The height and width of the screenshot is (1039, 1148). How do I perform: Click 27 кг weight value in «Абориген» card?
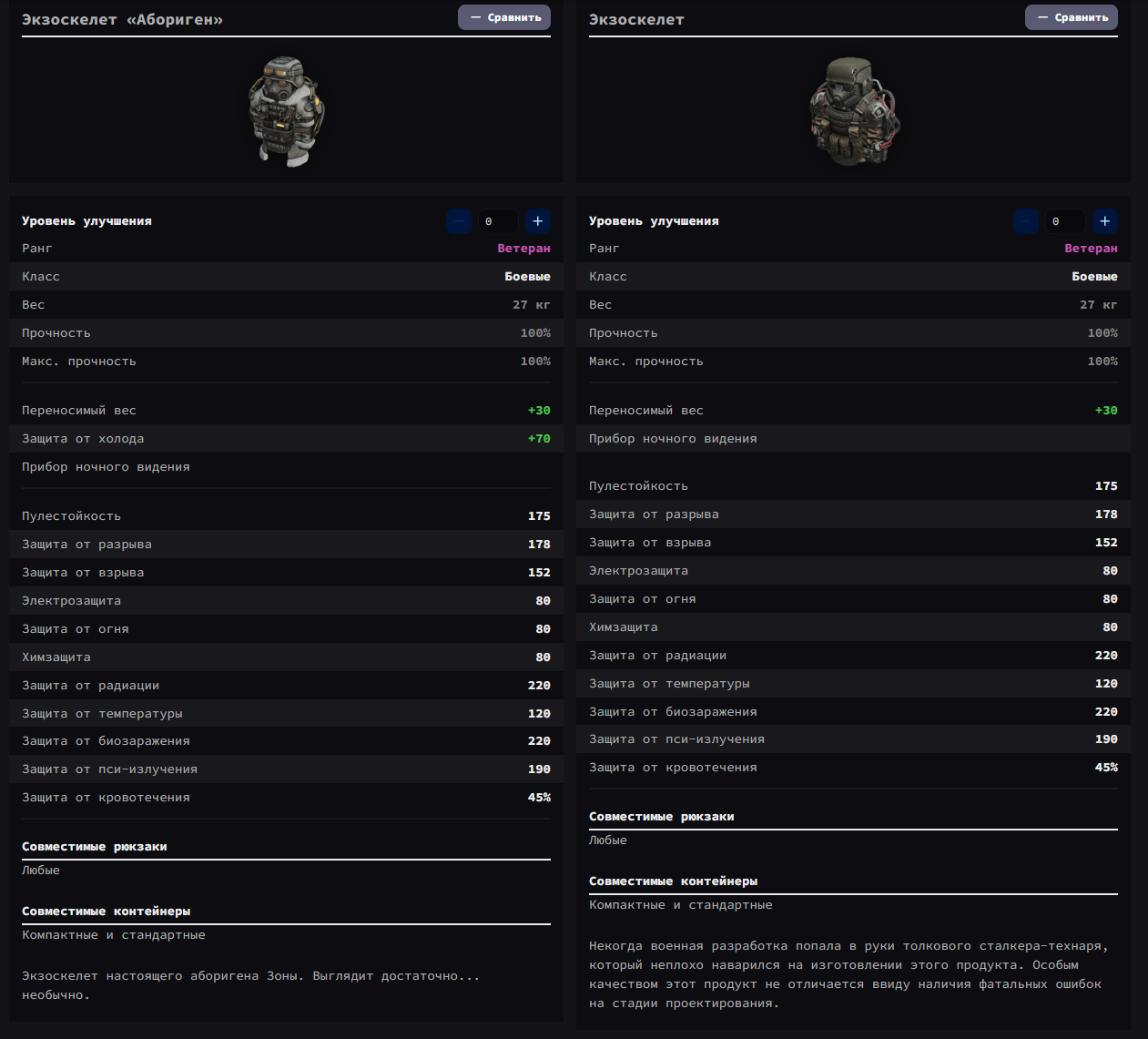[532, 305]
